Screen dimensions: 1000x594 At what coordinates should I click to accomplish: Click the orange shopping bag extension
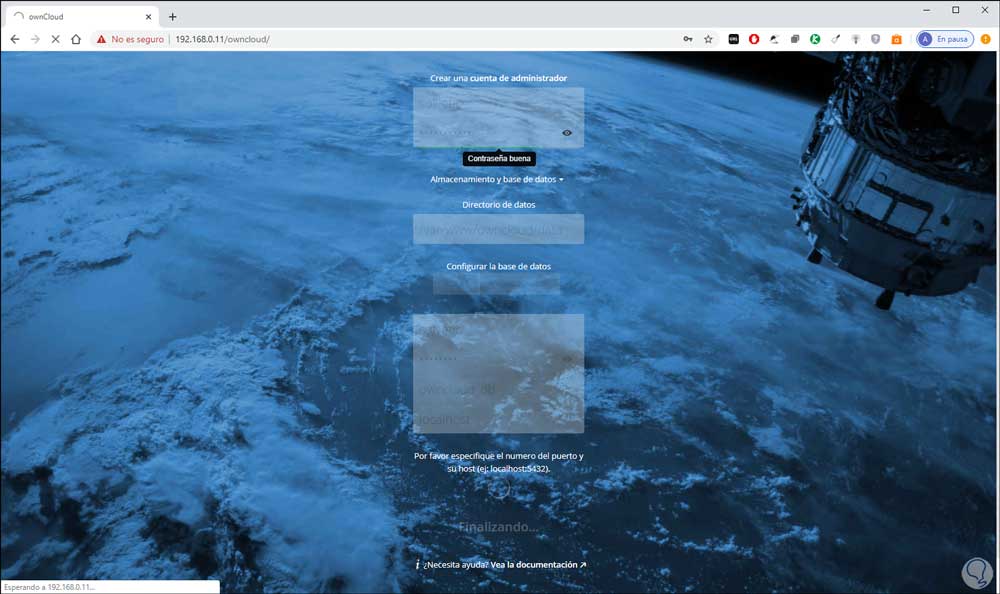pyautogui.click(x=896, y=39)
